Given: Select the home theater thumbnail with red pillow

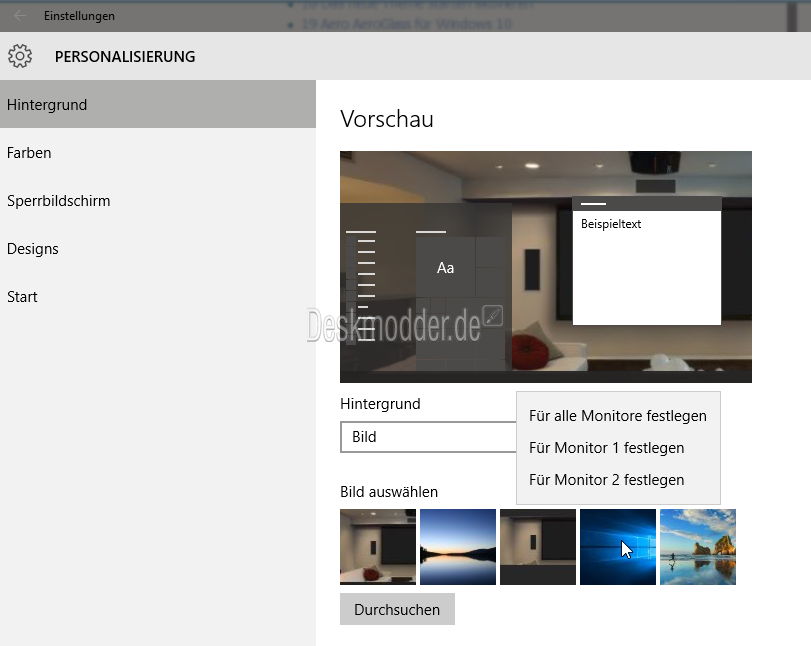Looking at the screenshot, I should pyautogui.click(x=378, y=547).
